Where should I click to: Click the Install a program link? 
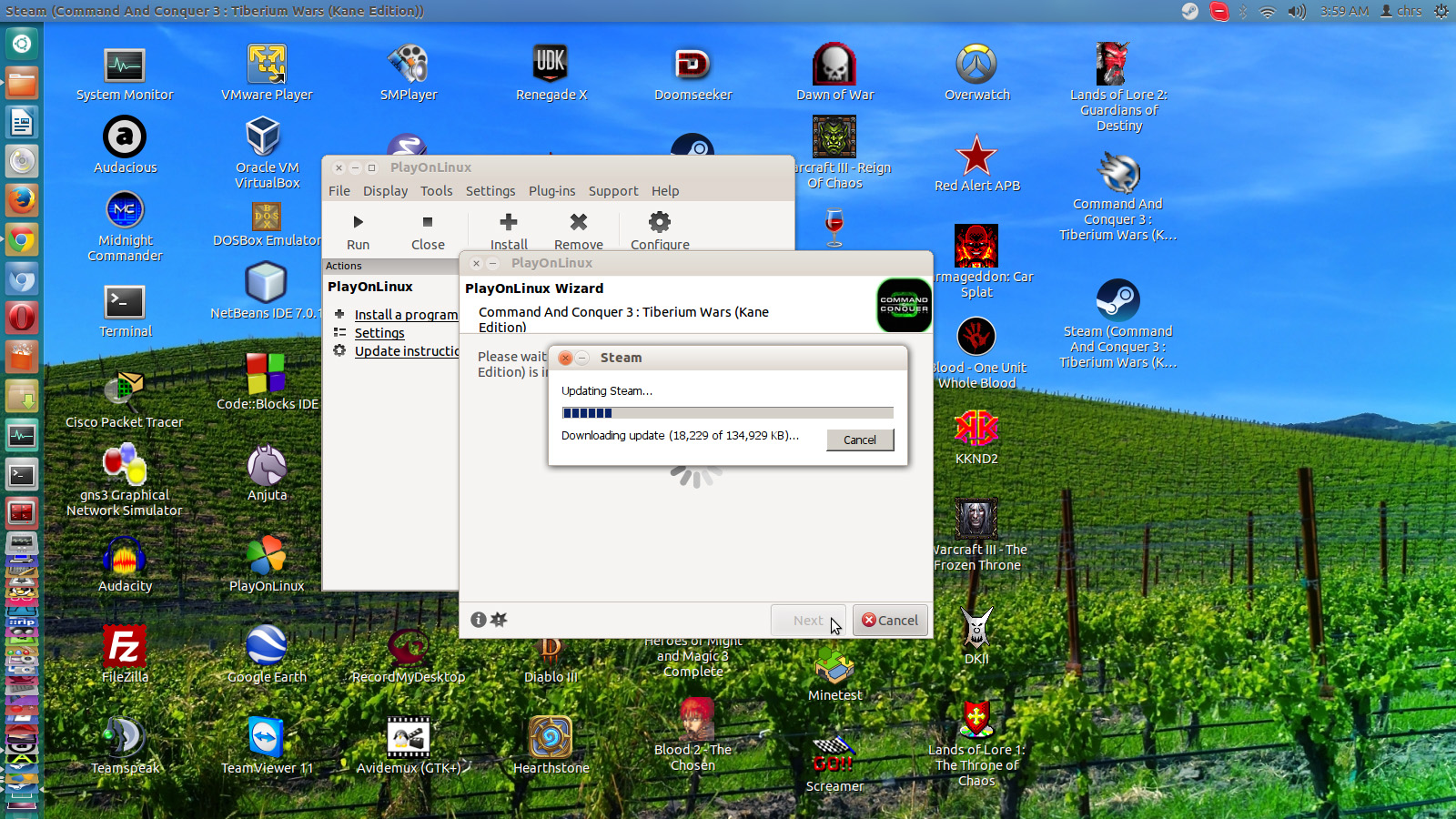tap(406, 315)
